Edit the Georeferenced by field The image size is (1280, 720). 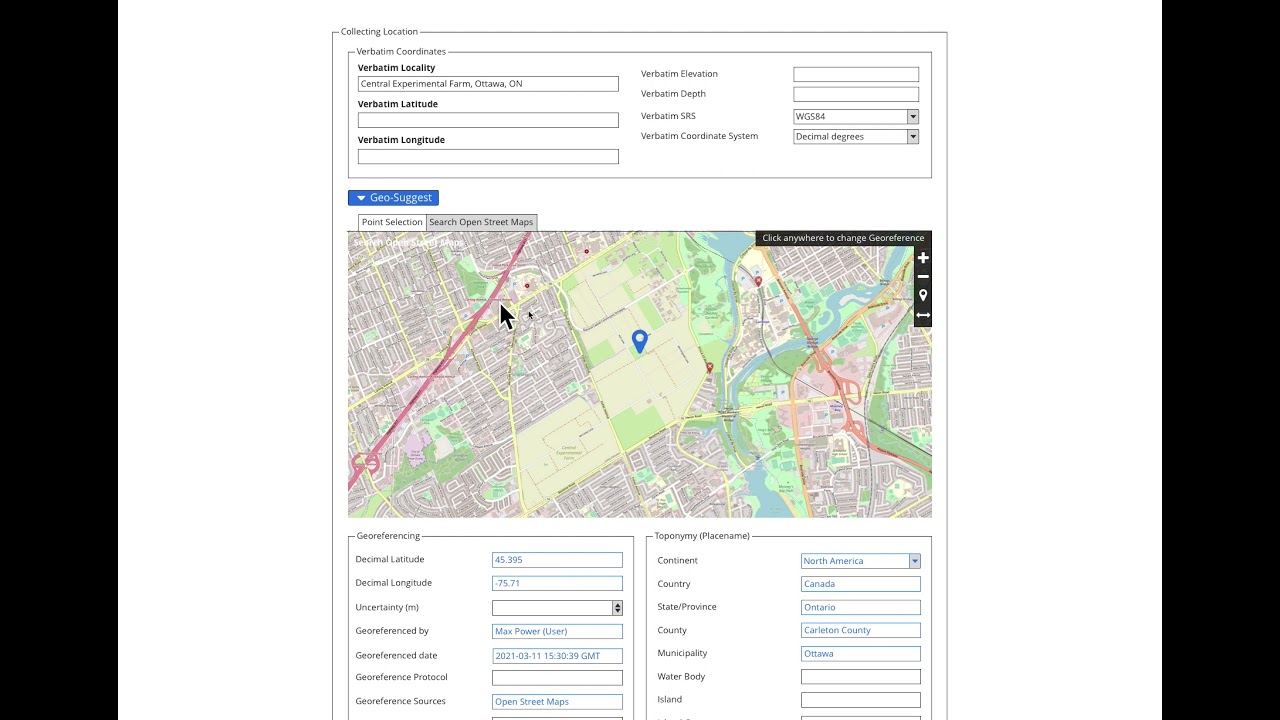pyautogui.click(x=557, y=631)
